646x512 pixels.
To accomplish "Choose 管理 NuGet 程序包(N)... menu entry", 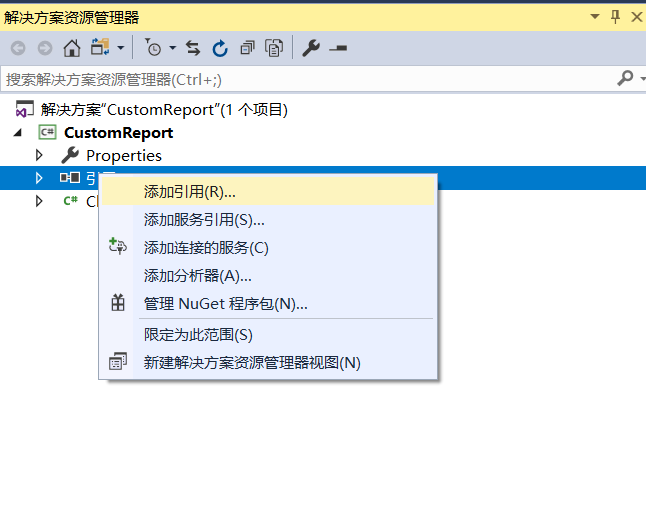I will click(225, 304).
